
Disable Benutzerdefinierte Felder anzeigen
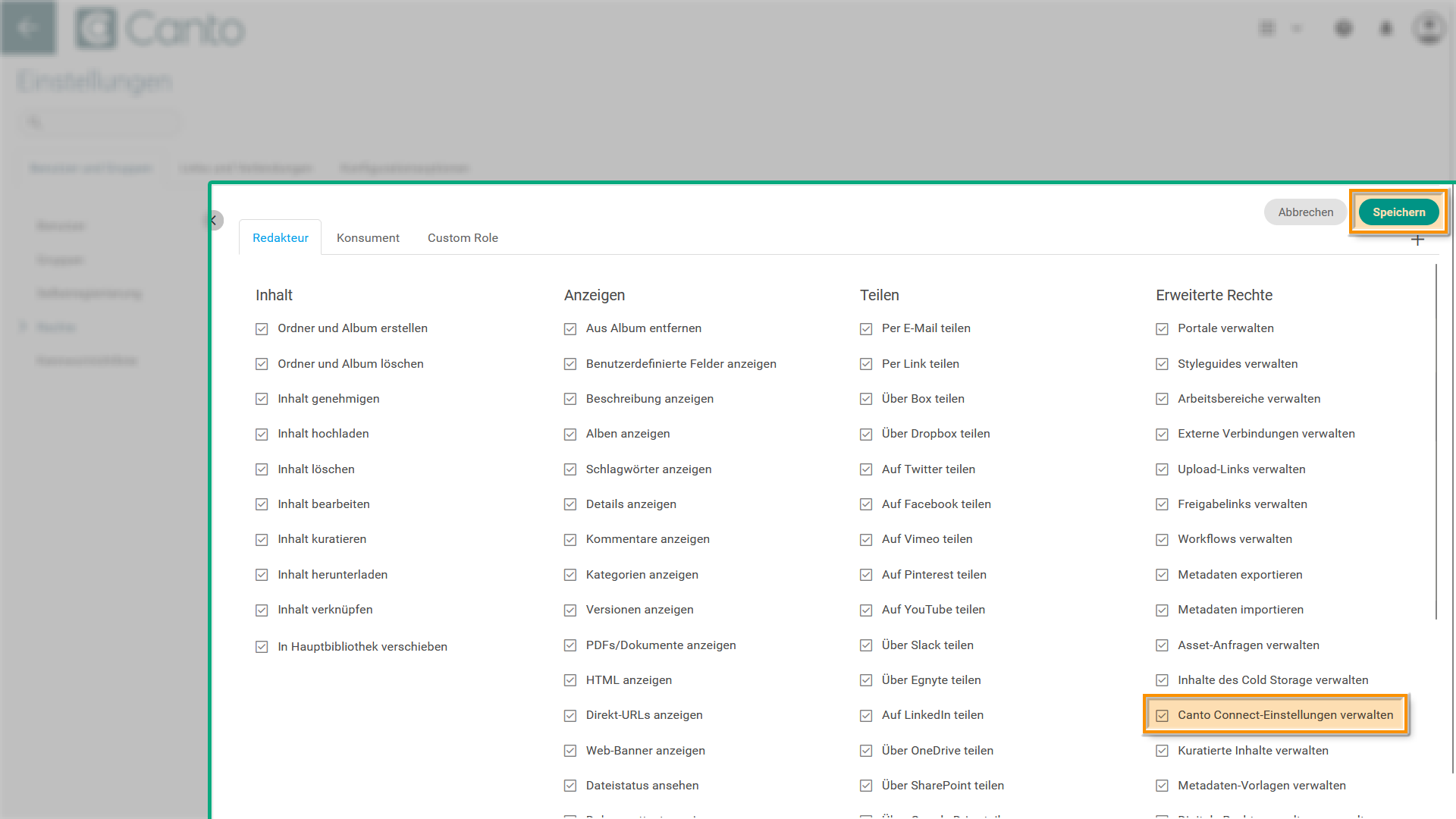pos(570,364)
